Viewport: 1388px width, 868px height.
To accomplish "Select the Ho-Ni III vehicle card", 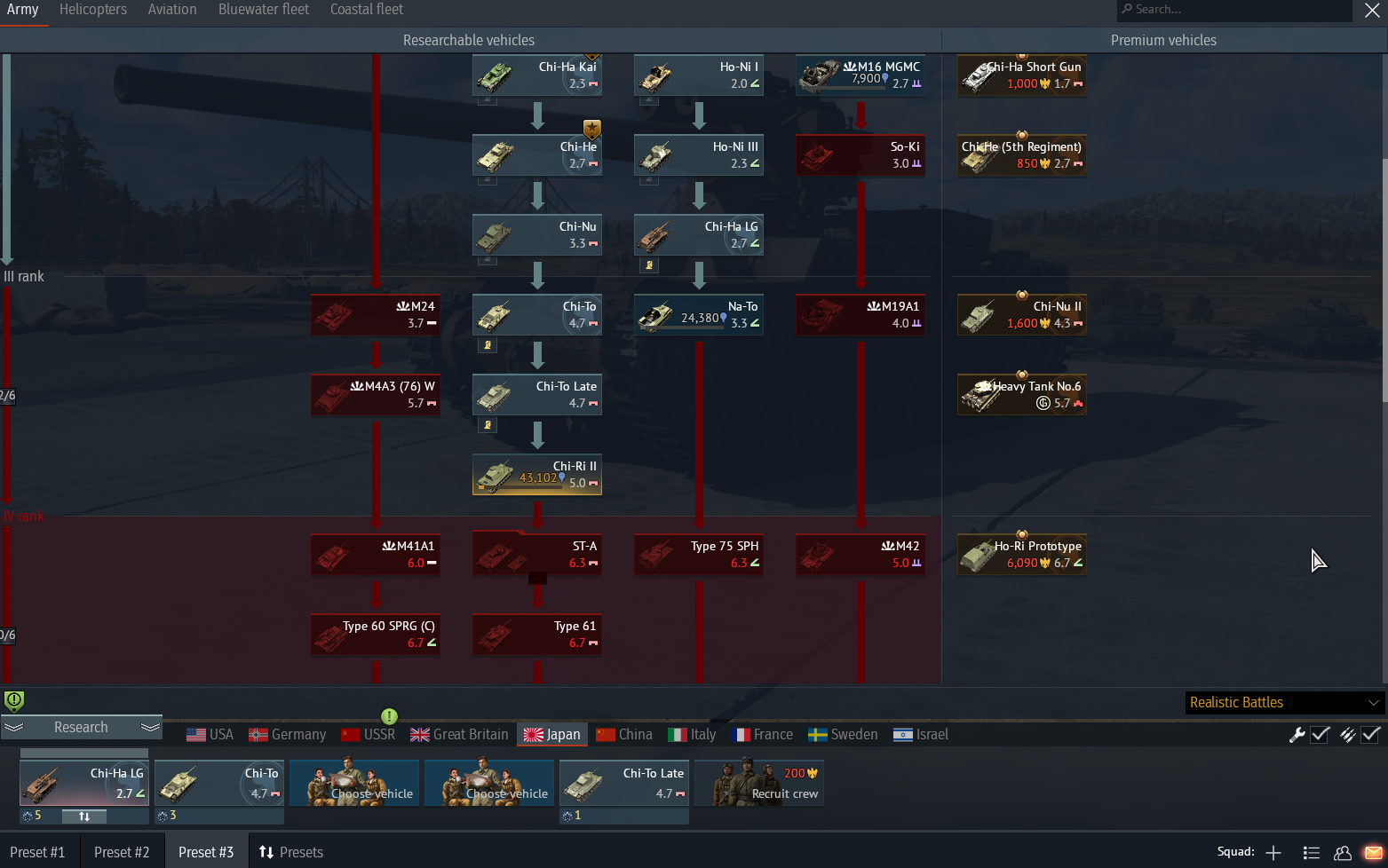I will (699, 155).
